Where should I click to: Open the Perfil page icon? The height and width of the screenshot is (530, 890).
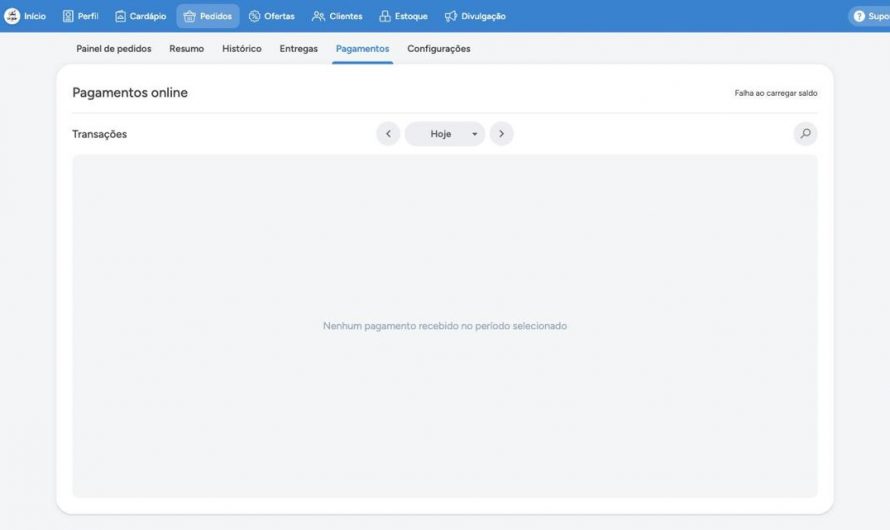point(68,16)
